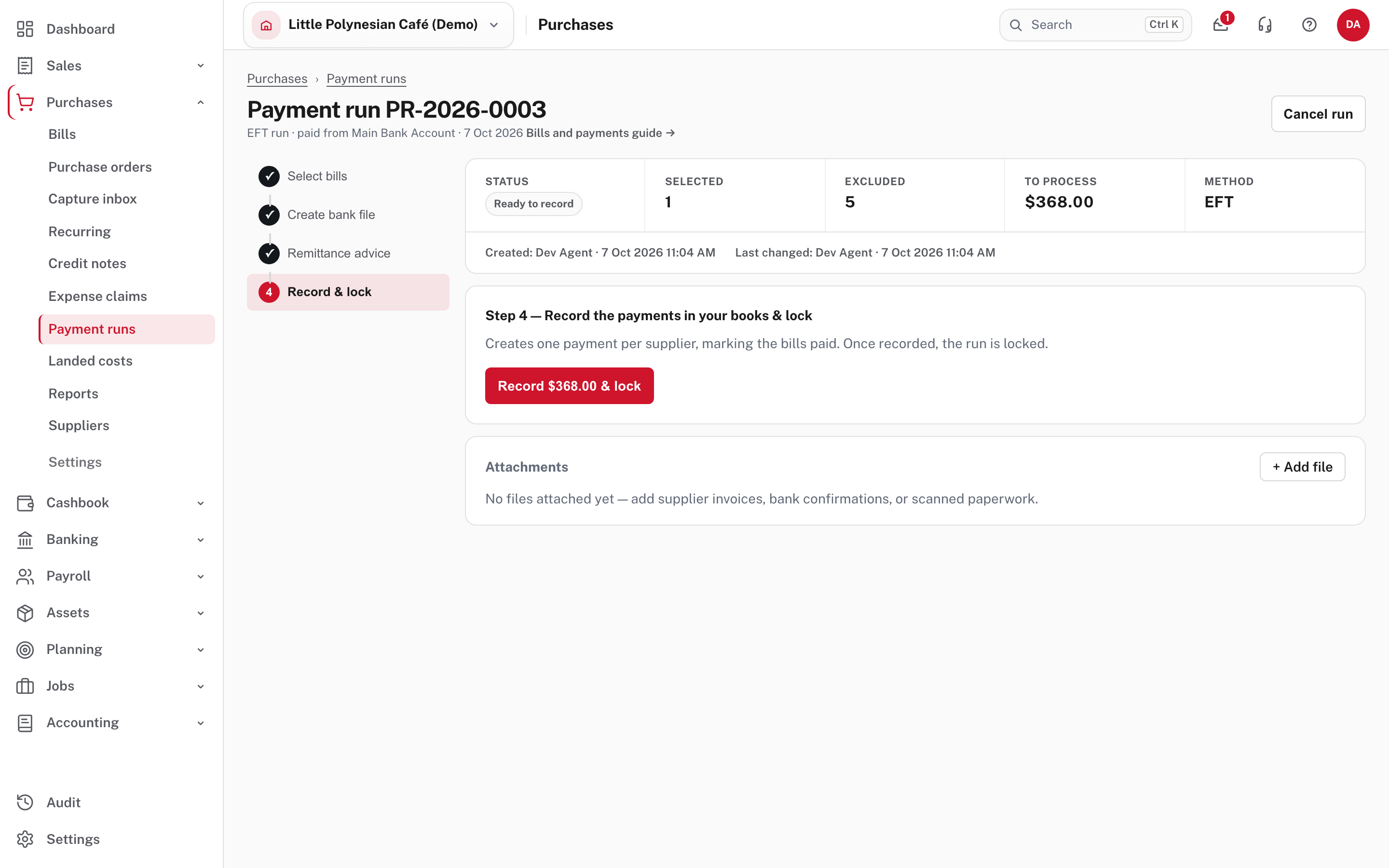Click the search magnifier icon

point(1016,25)
